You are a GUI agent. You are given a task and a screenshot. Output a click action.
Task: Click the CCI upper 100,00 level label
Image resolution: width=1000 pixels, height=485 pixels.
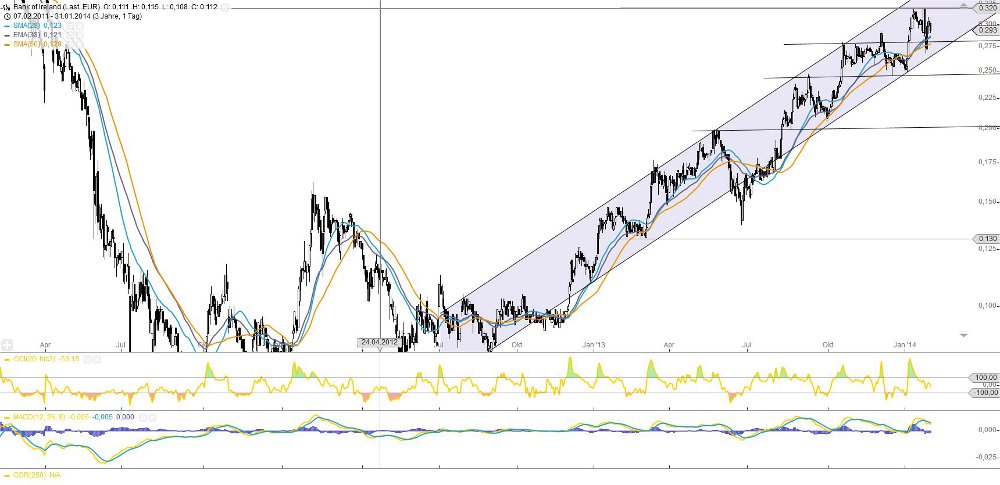coord(985,378)
